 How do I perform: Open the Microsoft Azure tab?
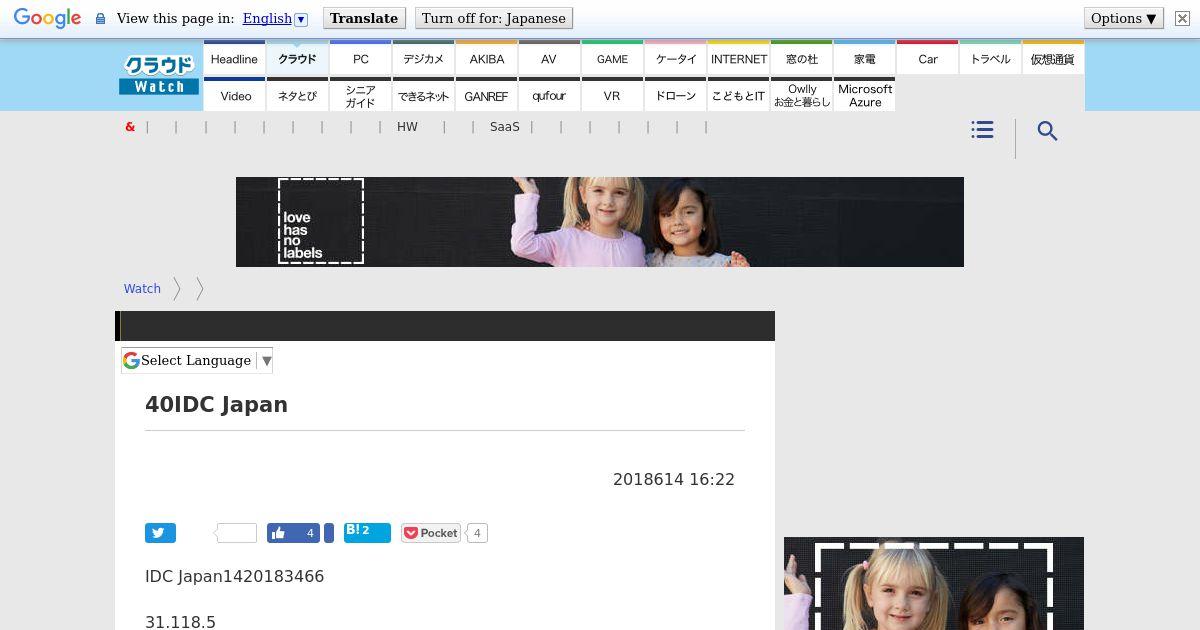click(x=864, y=95)
